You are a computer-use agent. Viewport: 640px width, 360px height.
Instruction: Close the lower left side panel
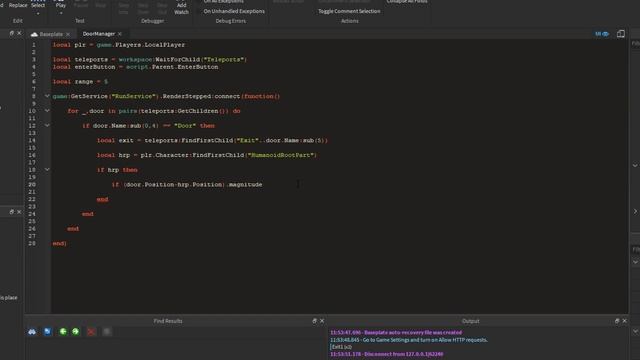coord(19,212)
